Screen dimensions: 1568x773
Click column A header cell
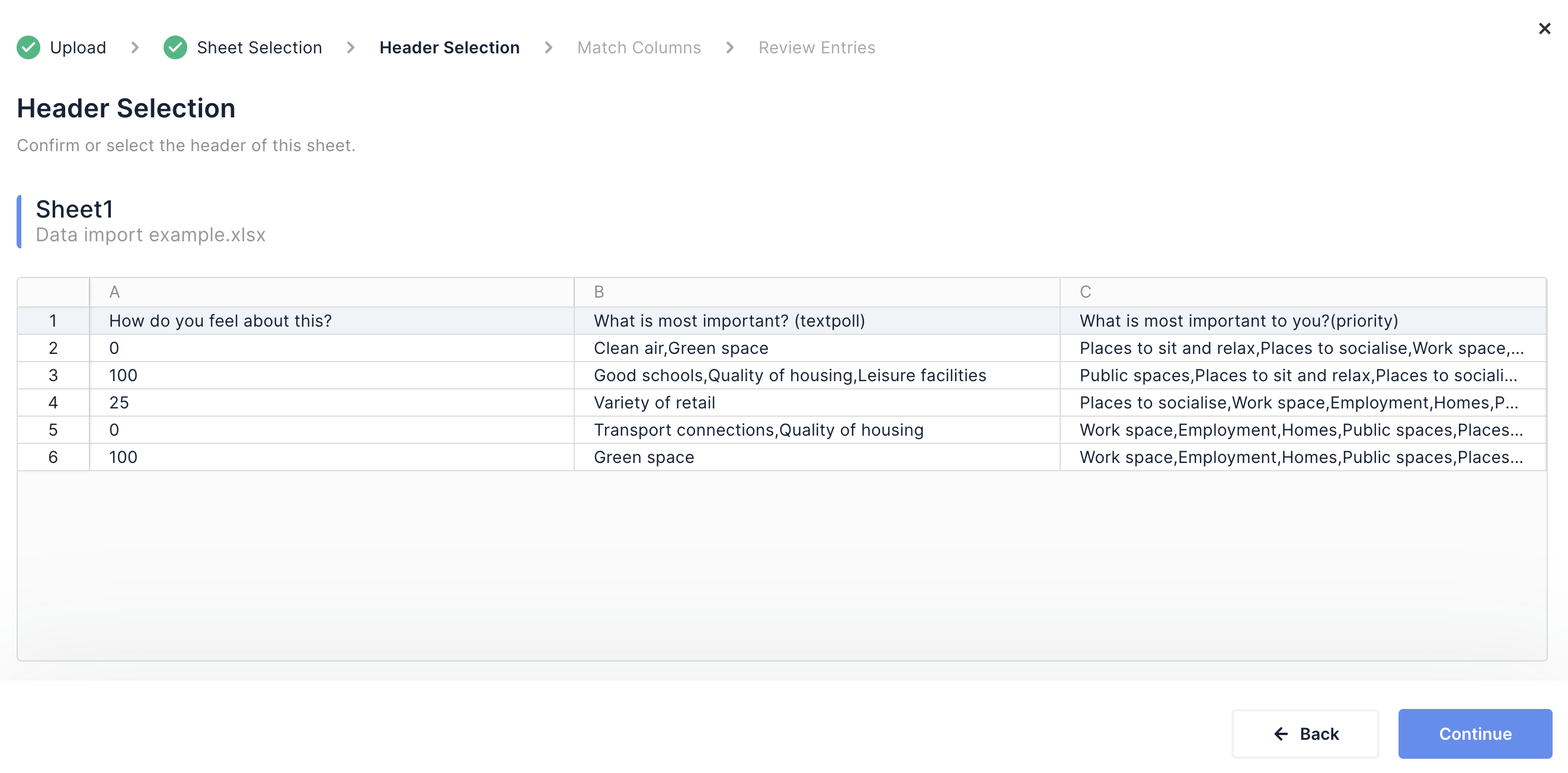pyautogui.click(x=114, y=292)
